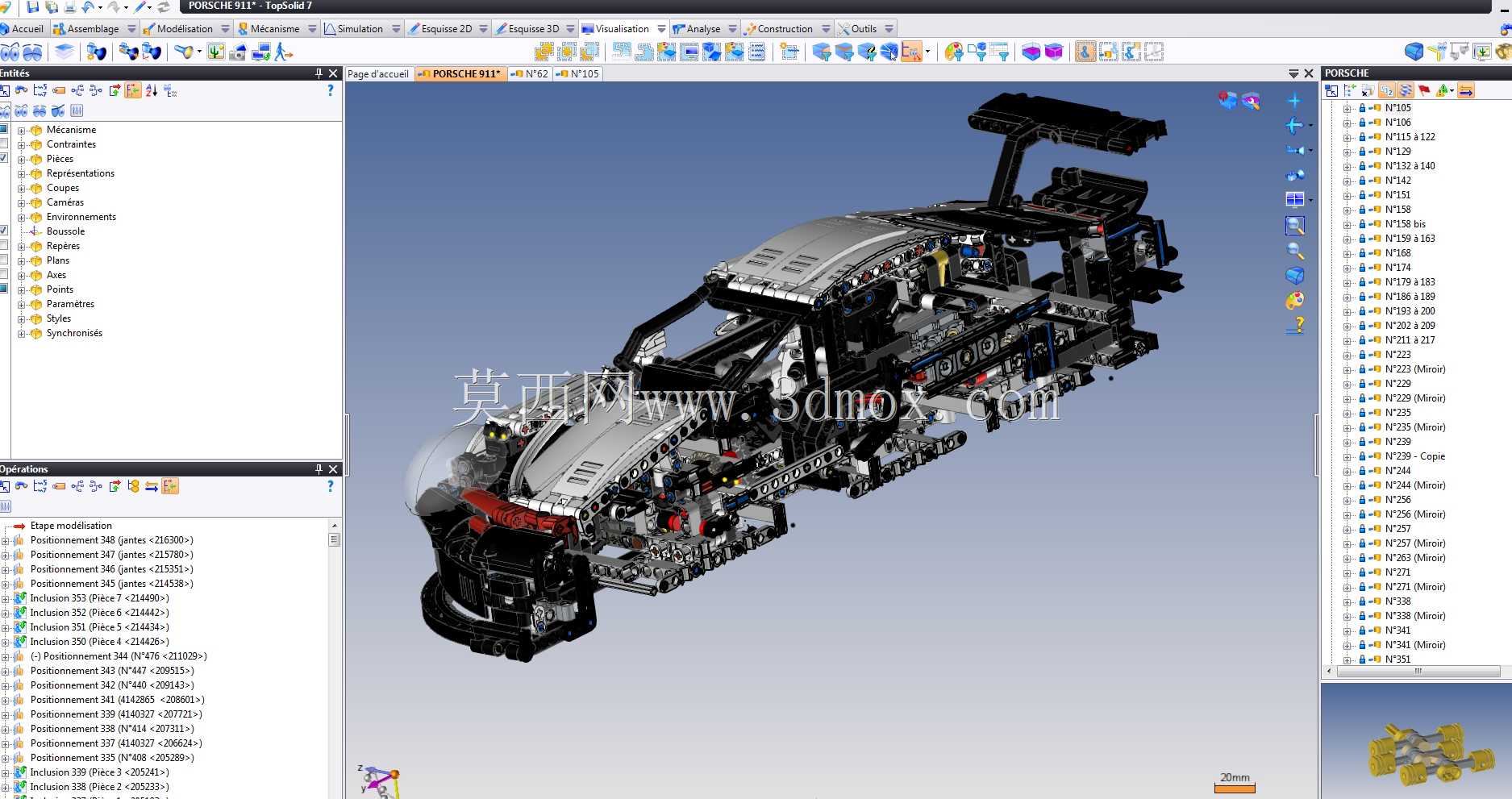Image resolution: width=1512 pixels, height=799 pixels.
Task: Select the Synchronisés entity row
Action: 74,333
